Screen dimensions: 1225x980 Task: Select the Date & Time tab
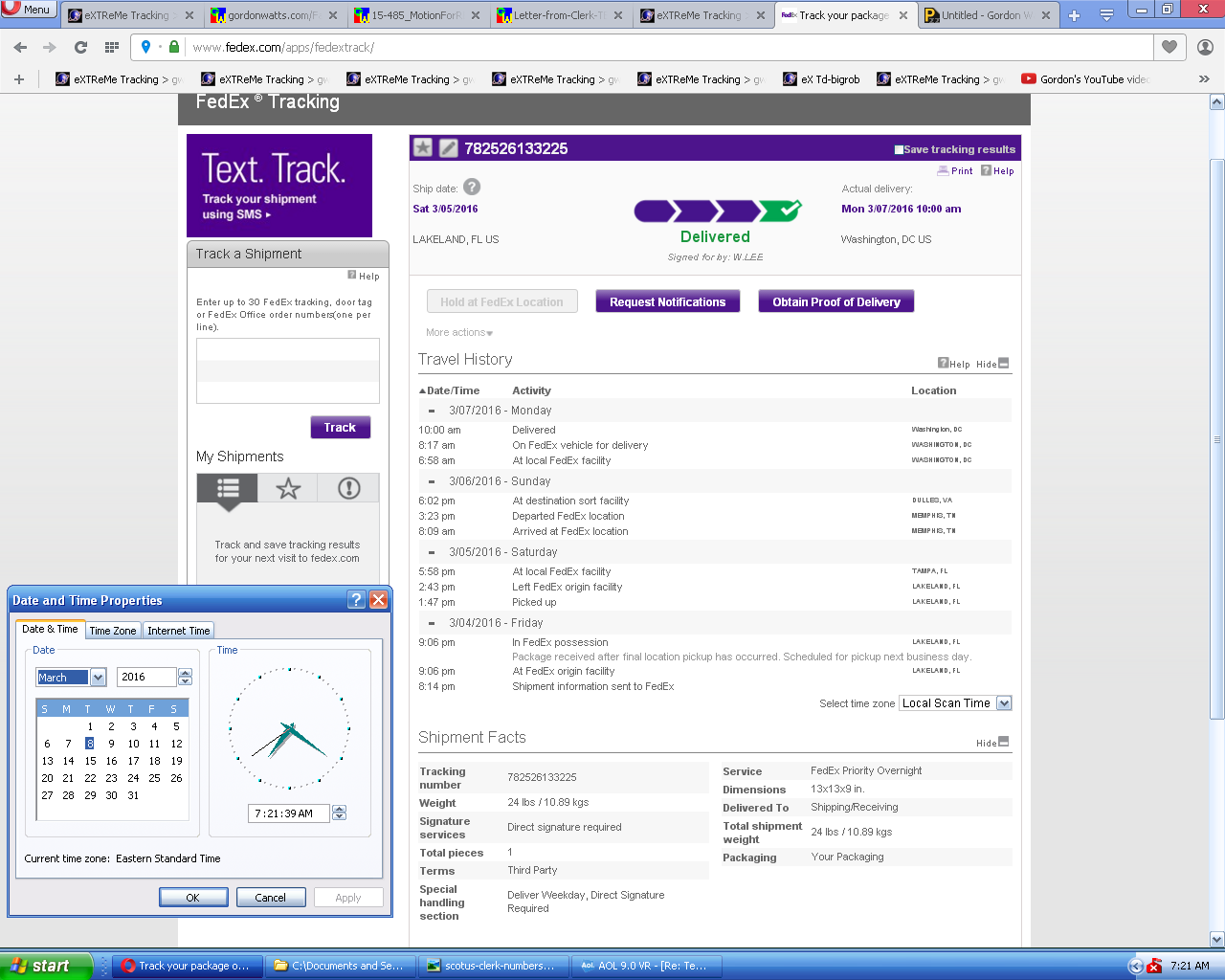click(50, 629)
